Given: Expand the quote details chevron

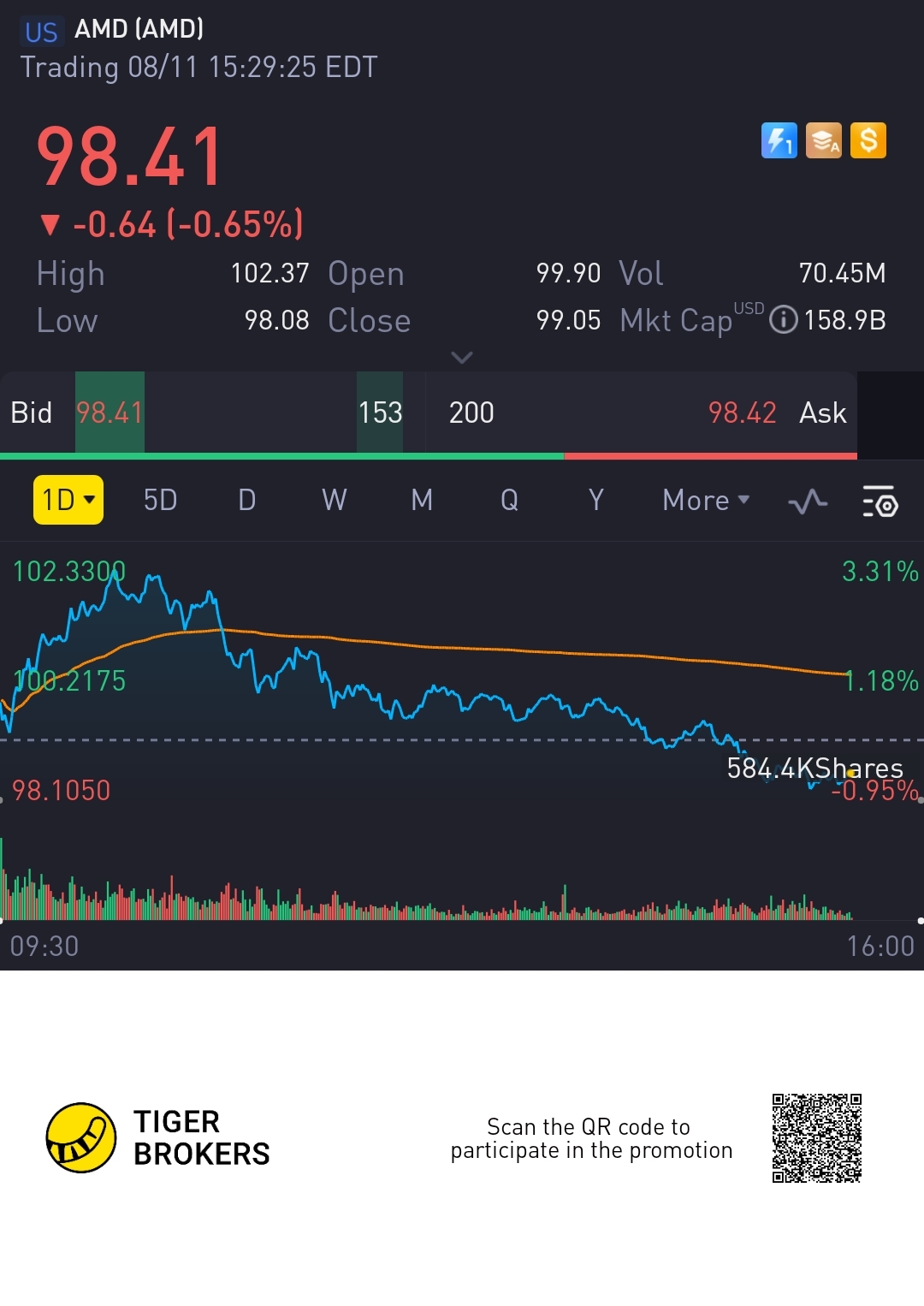Looking at the screenshot, I should point(462,357).
